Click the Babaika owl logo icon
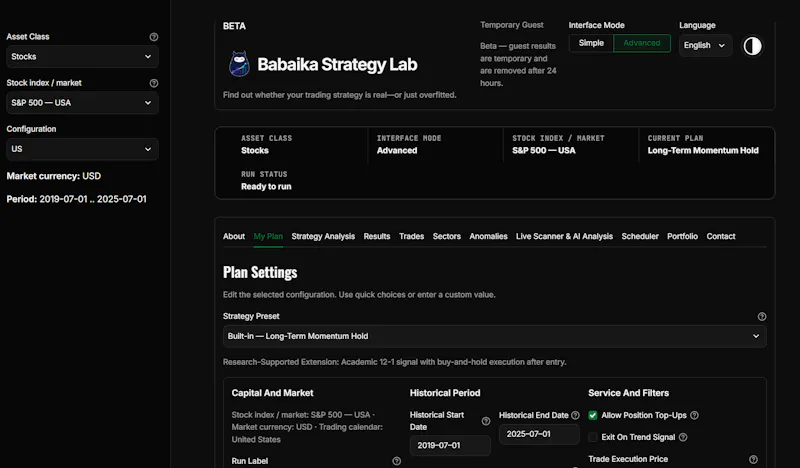 pyautogui.click(x=239, y=64)
